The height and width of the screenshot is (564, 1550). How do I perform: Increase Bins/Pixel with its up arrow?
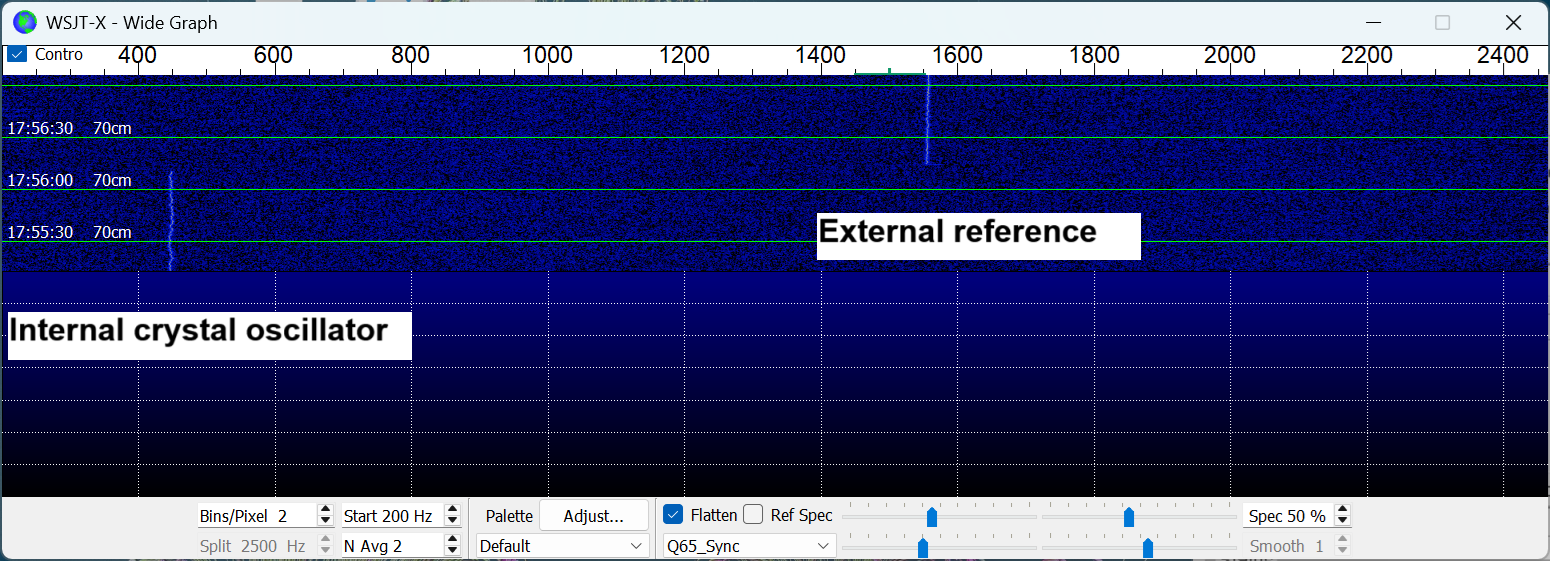tap(325, 510)
